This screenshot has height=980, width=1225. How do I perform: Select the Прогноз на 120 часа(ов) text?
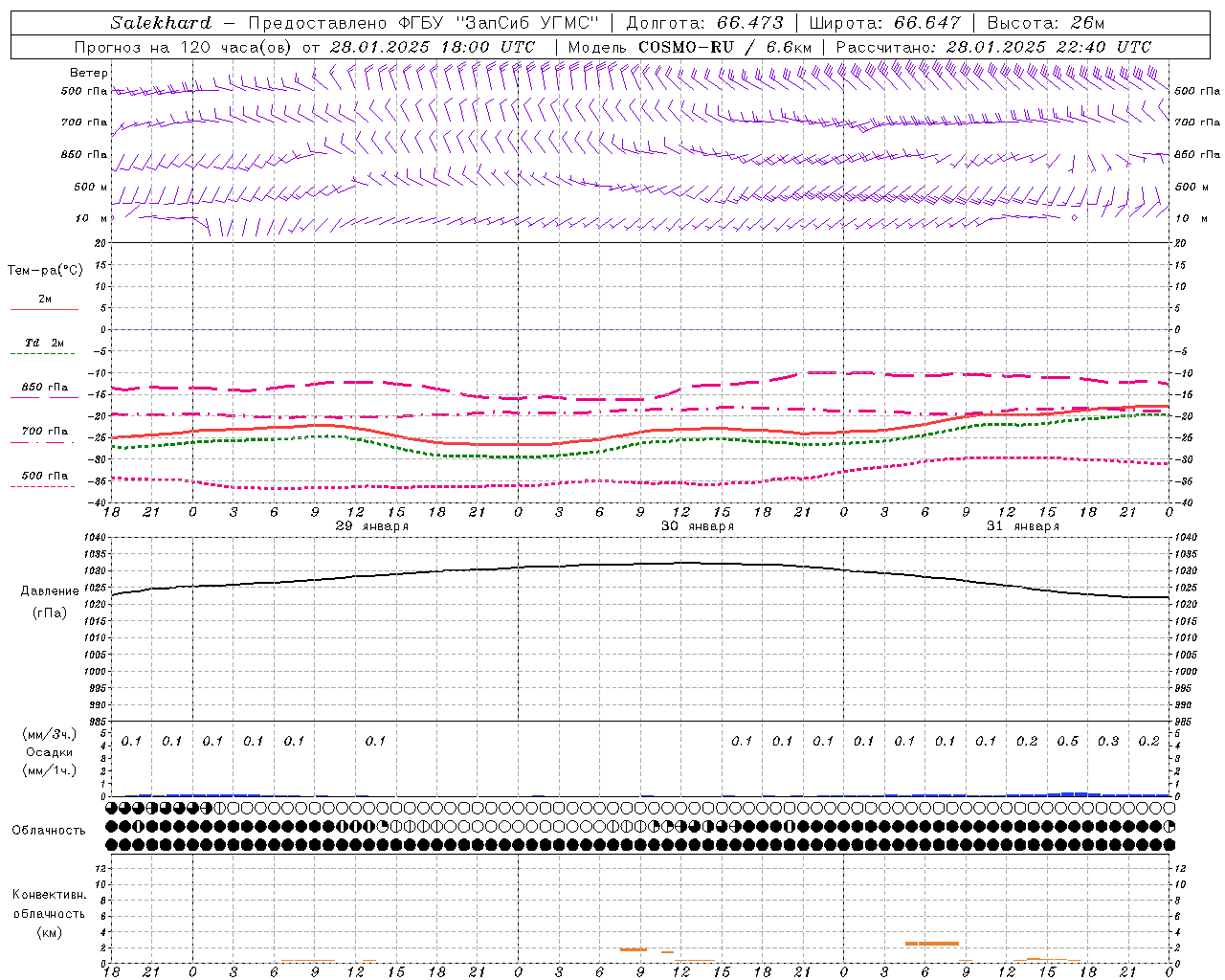(x=184, y=47)
